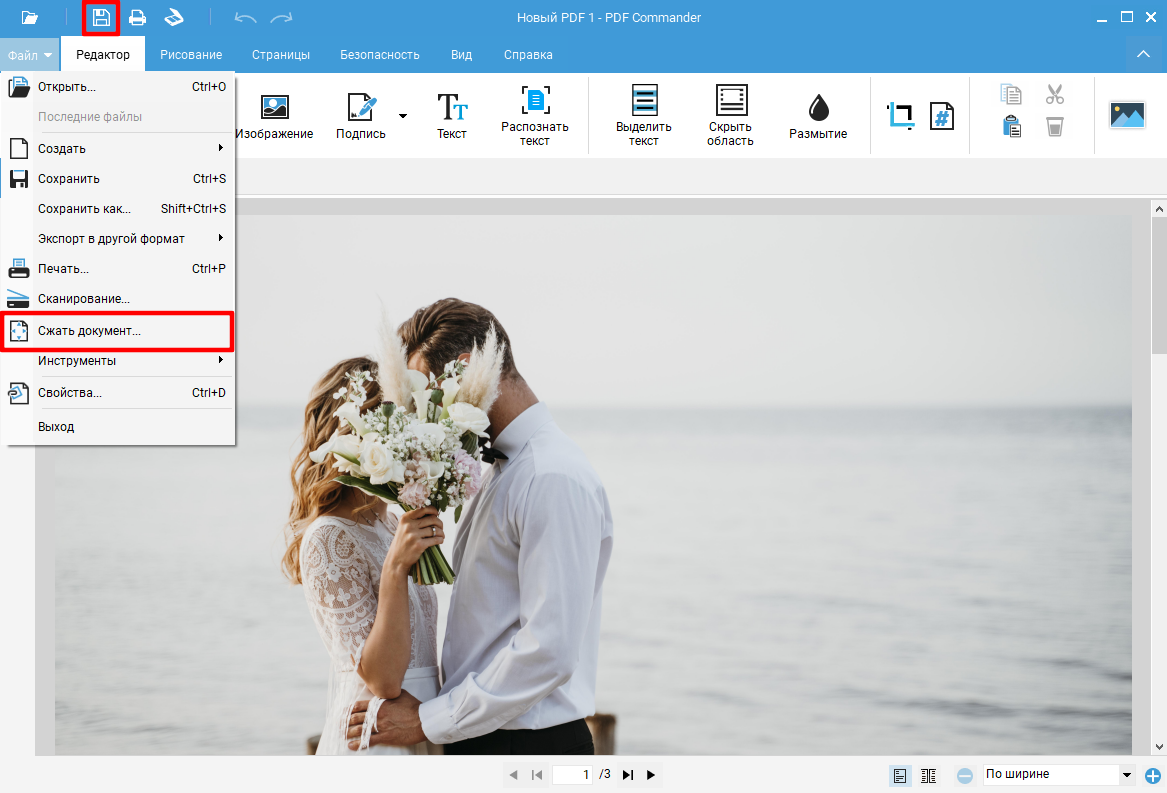
Task: Switch to two-page view mode
Action: [928, 775]
